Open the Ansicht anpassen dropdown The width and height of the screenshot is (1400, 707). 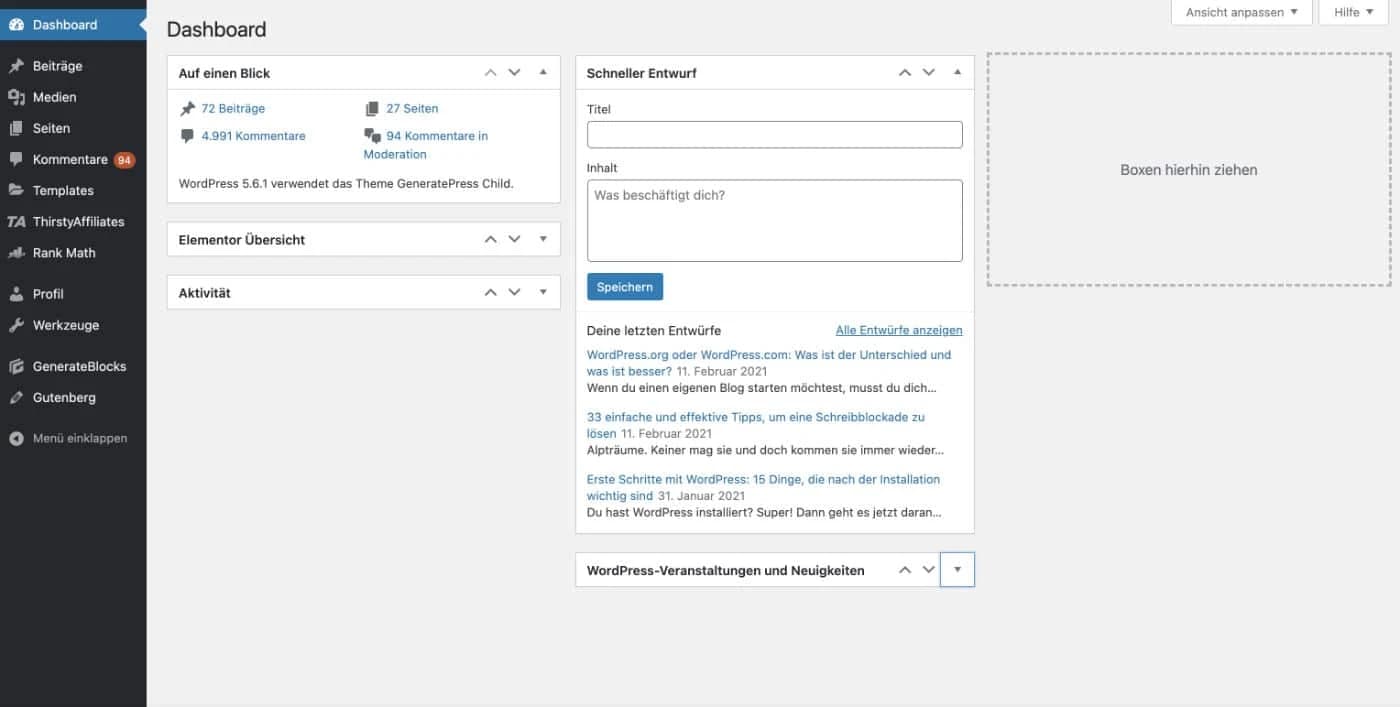[x=1241, y=12]
